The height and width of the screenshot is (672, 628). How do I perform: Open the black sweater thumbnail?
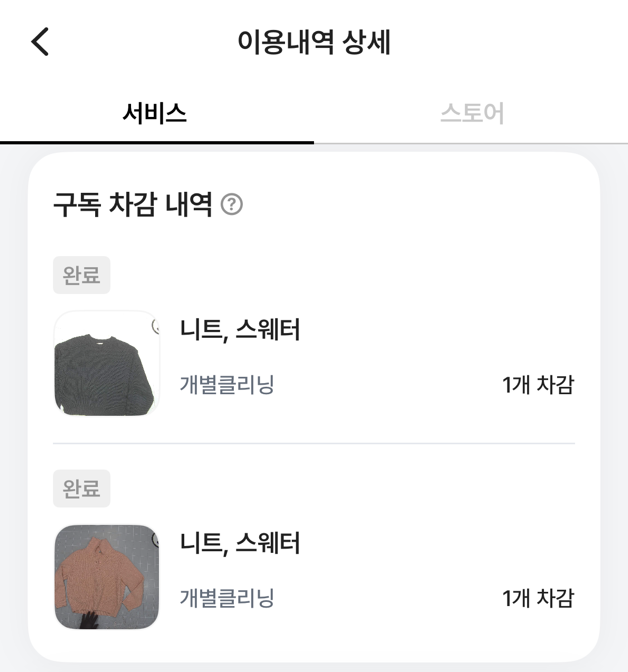pyautogui.click(x=105, y=363)
